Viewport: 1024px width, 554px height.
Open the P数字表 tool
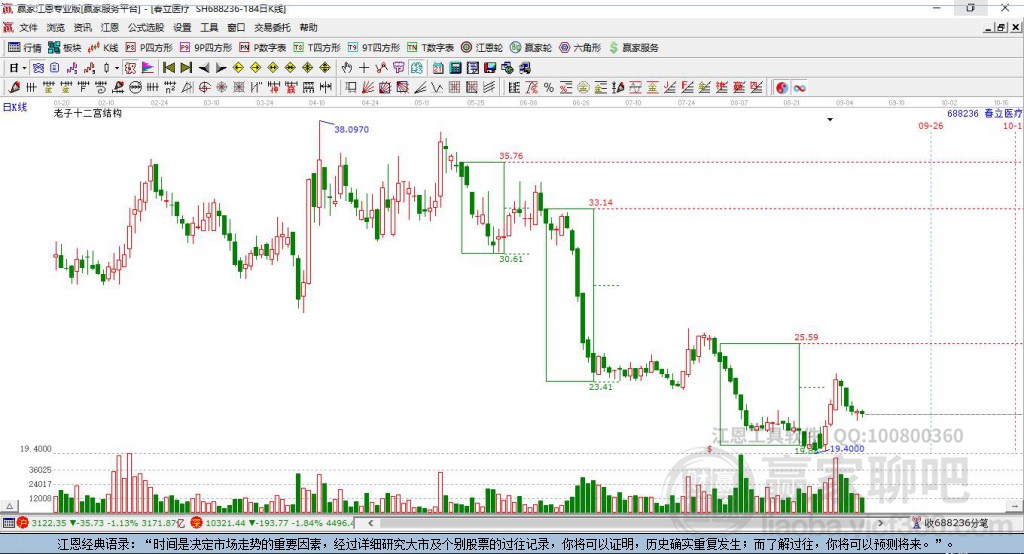tap(263, 48)
